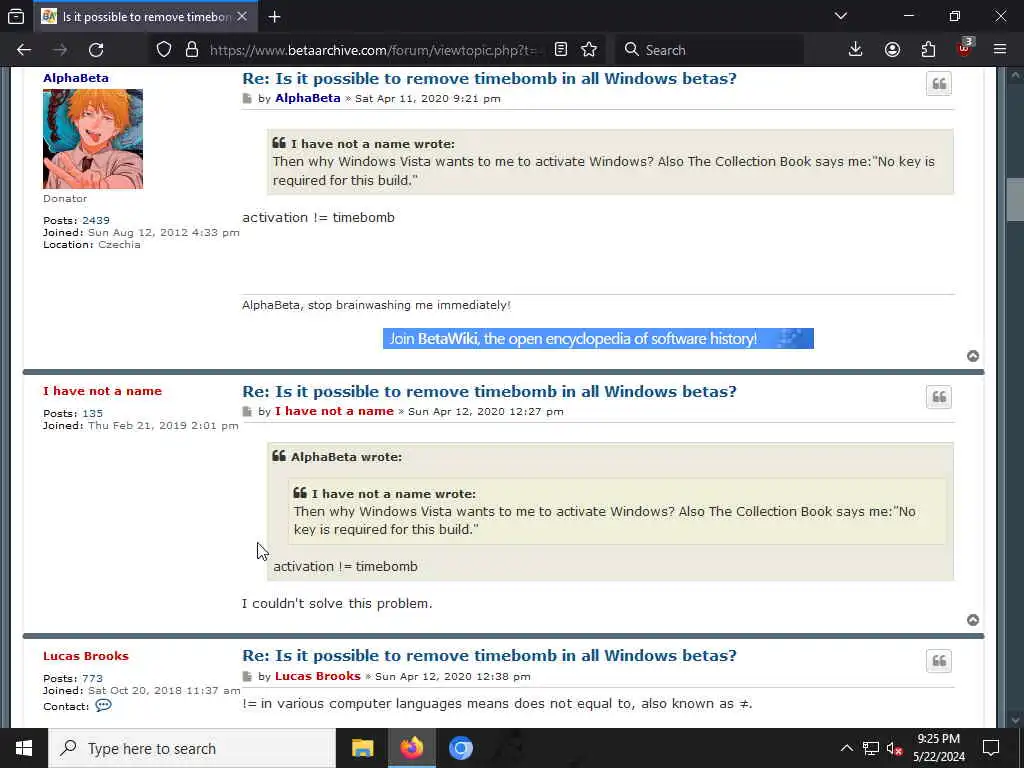Viewport: 1024px width, 768px height.
Task: Open Join BetaWiki banner
Action: click(x=598, y=338)
